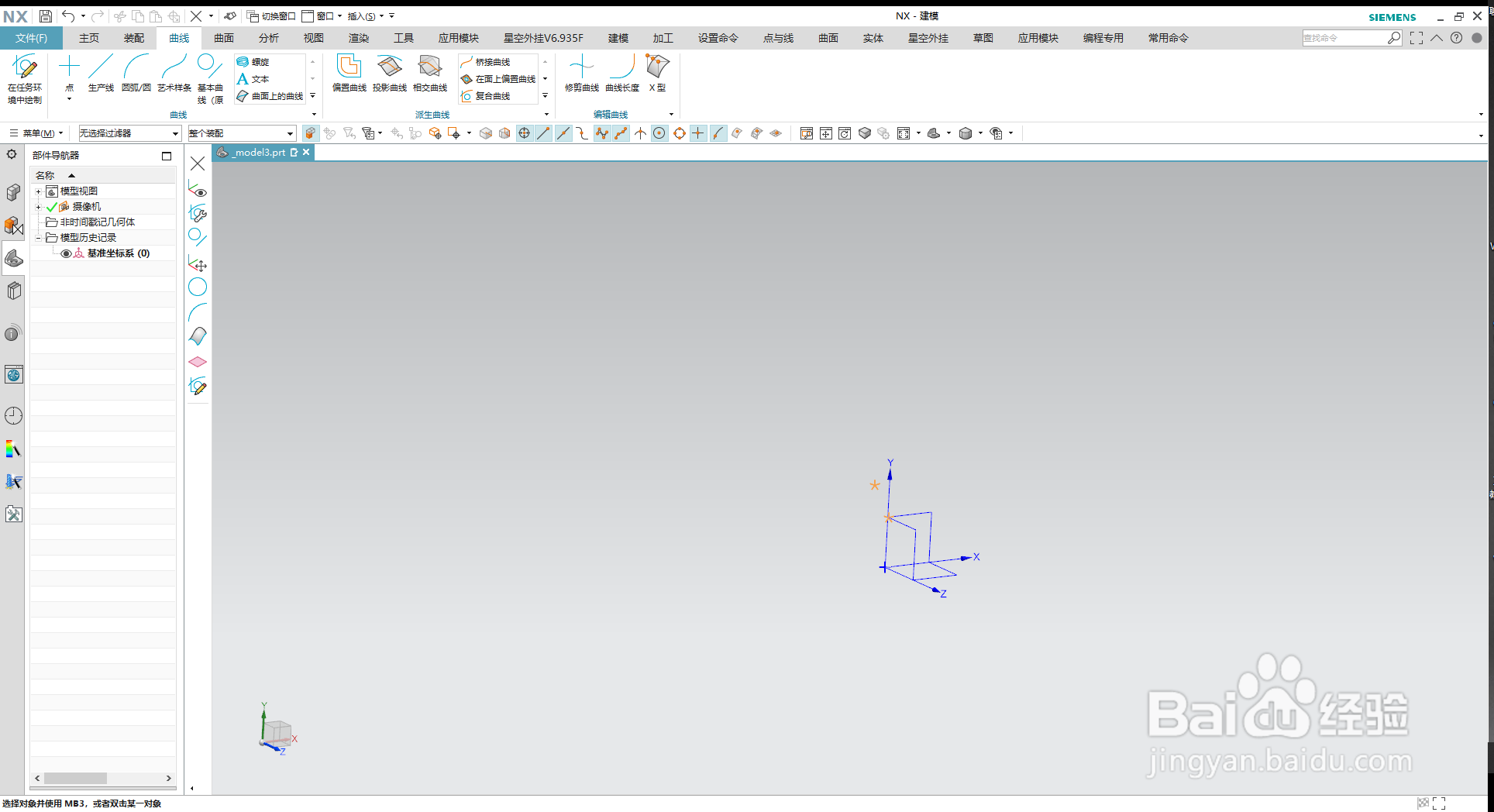Open the Constraint Navigator sidebar tab
The width and height of the screenshot is (1494, 812).
coord(13,225)
